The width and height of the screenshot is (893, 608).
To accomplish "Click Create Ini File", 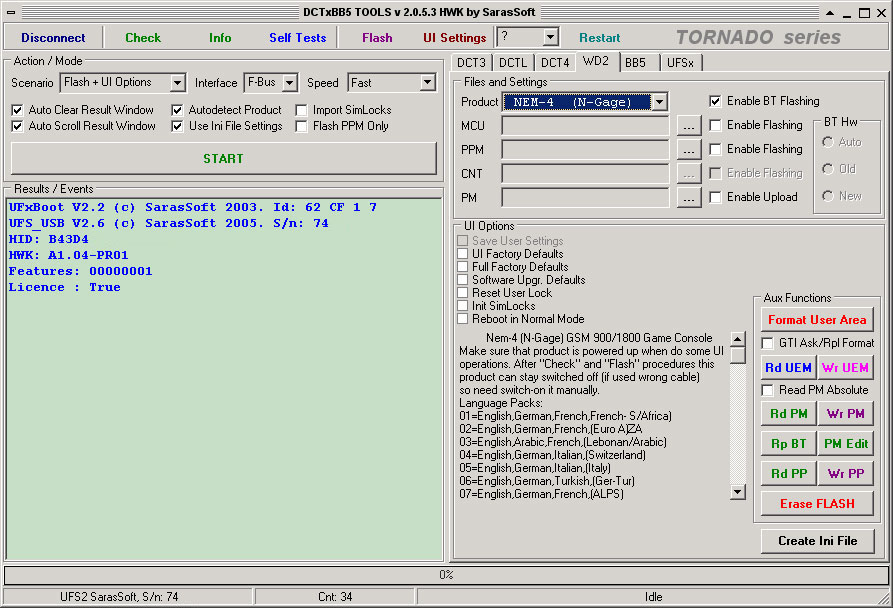I will coord(817,541).
